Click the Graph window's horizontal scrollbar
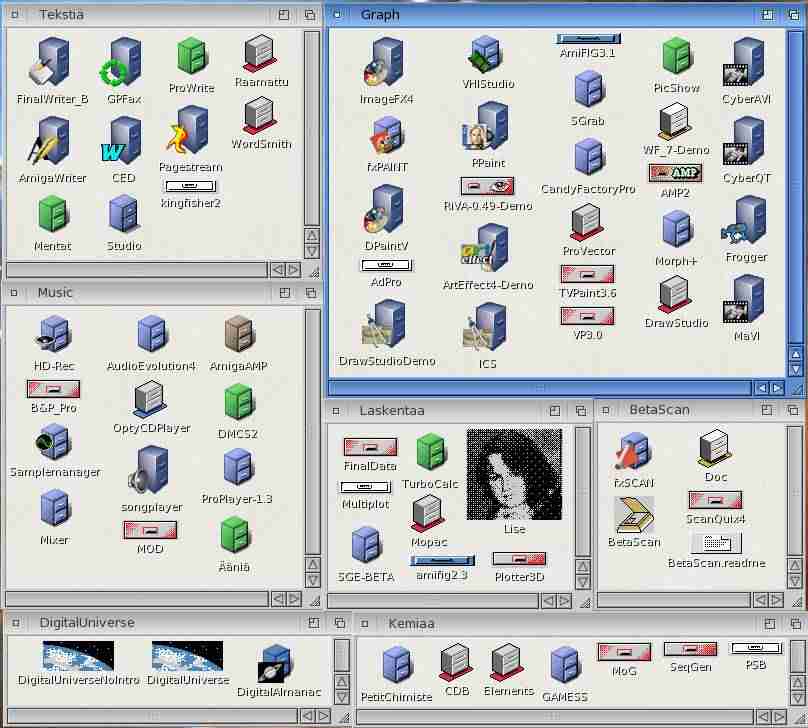This screenshot has height=728, width=808. click(x=540, y=387)
